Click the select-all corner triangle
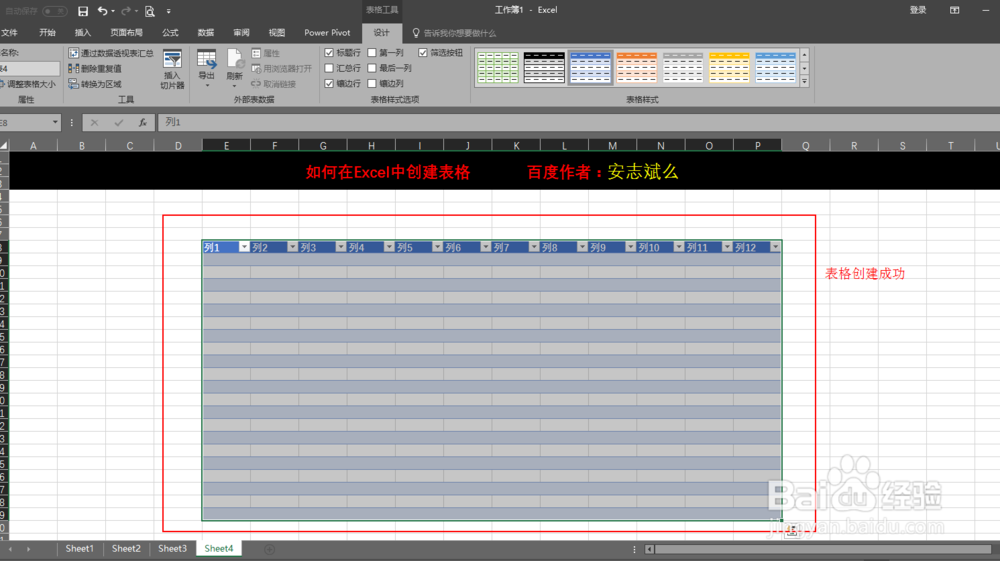This screenshot has width=1000, height=561. point(4,146)
